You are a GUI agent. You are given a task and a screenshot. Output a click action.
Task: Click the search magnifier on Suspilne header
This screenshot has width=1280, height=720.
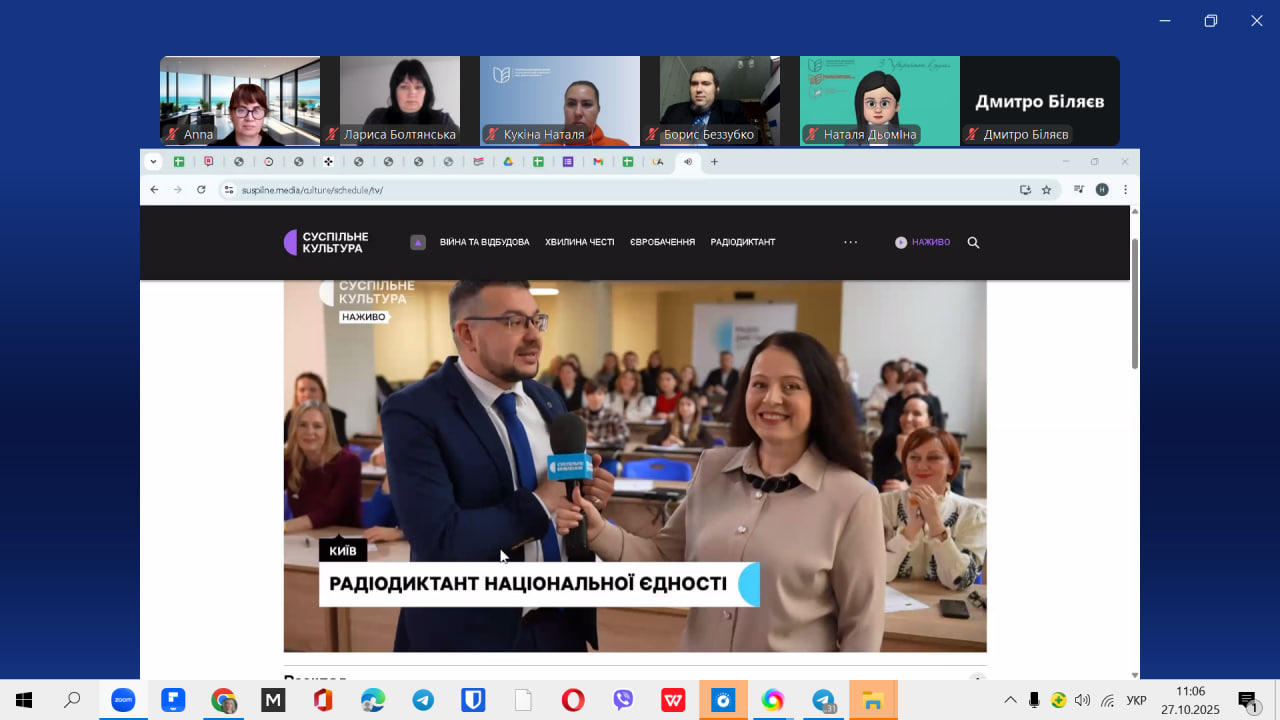(x=973, y=242)
